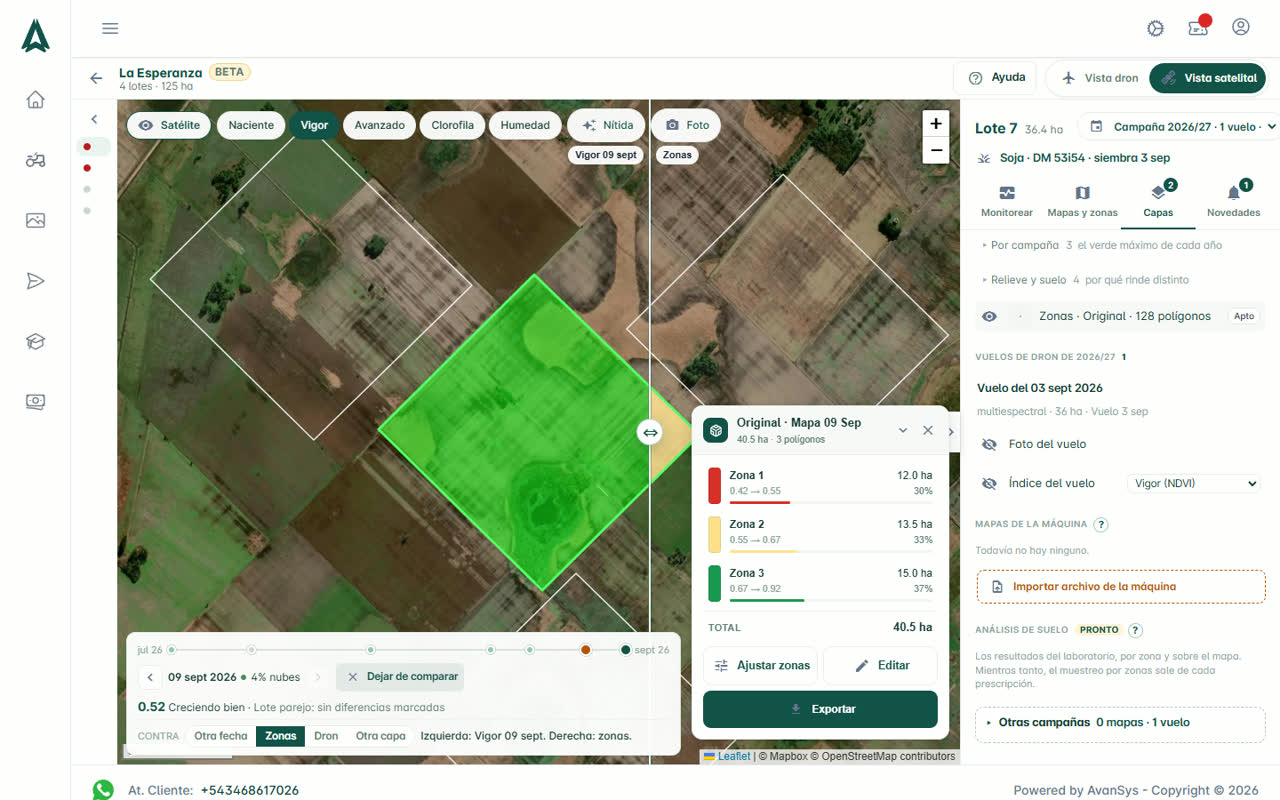Switch to Mapas y zonas tab
This screenshot has height=800, width=1280.
pyautogui.click(x=1082, y=201)
